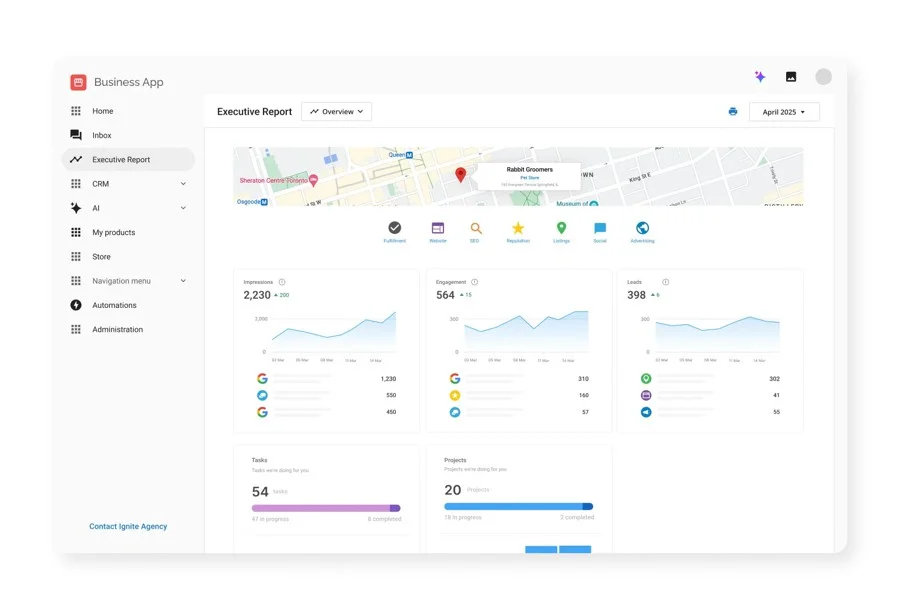Print the Executive Report
This screenshot has width=900, height=610.
(x=733, y=111)
